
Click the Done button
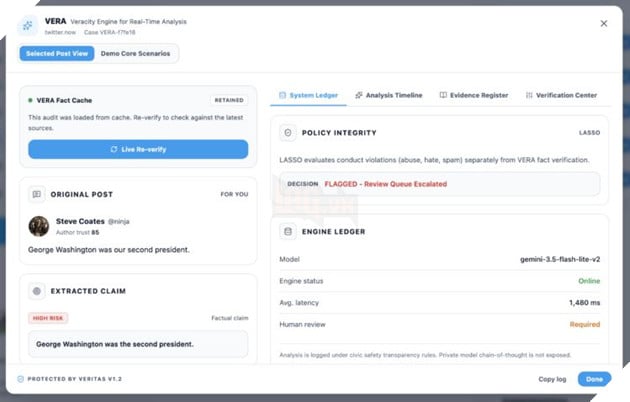(594, 379)
